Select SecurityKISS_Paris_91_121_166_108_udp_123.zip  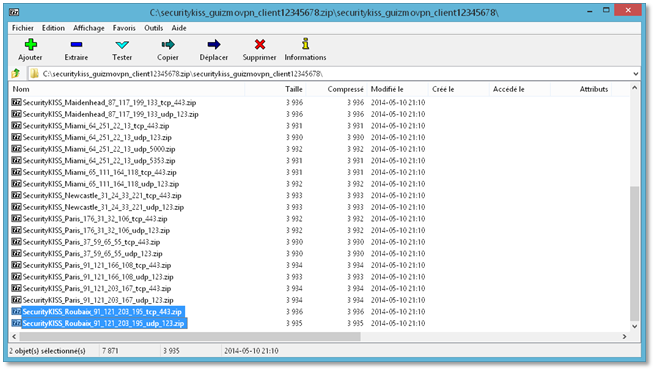point(98,277)
